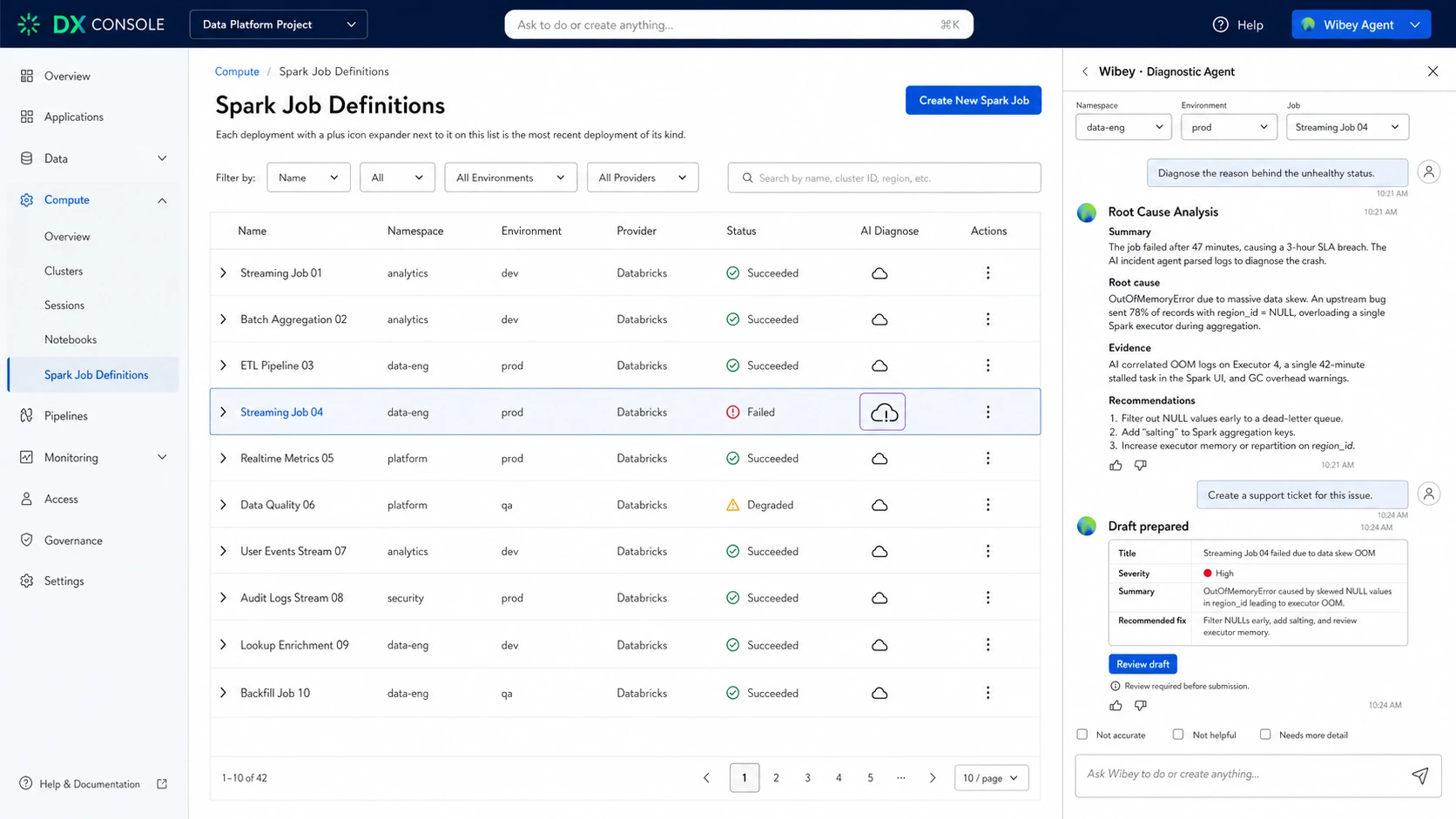1456x819 pixels.
Task: Click the Settings gear icon in sidebar
Action: [x=27, y=581]
